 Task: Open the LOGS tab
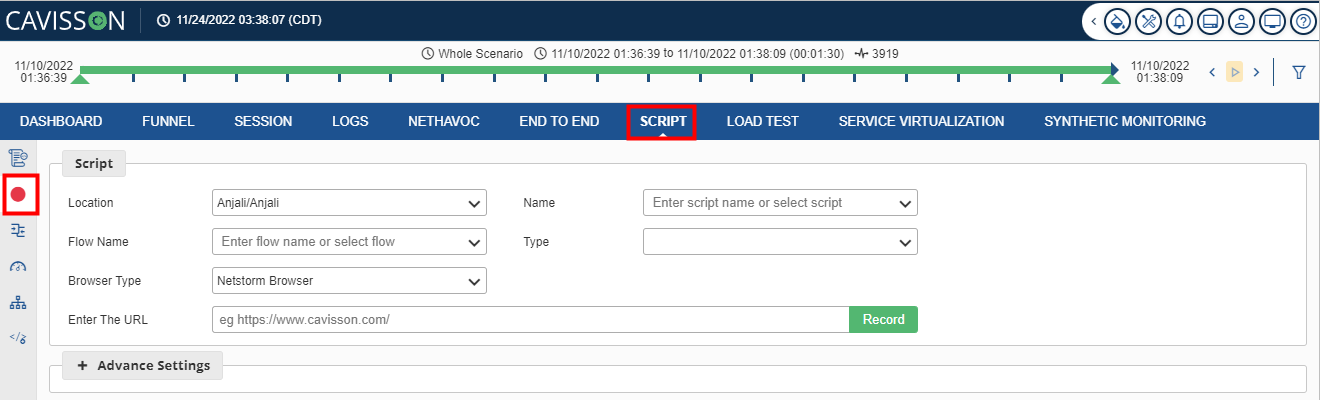tap(350, 121)
